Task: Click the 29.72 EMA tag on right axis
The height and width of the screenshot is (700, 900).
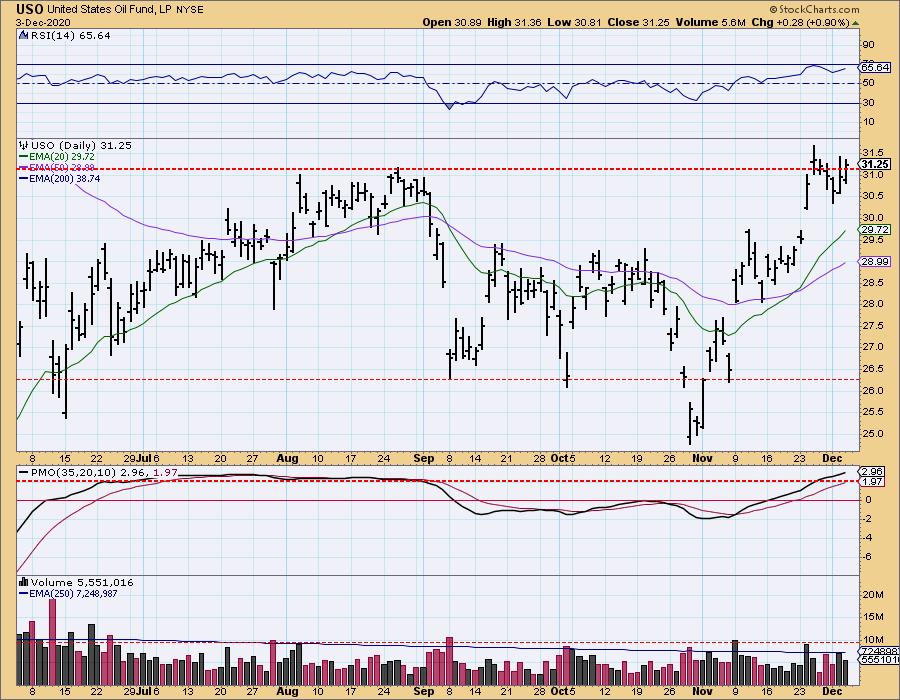Action: click(874, 230)
